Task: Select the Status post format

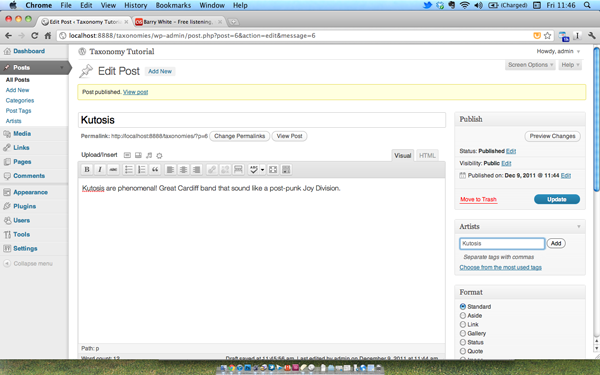Action: click(x=463, y=342)
